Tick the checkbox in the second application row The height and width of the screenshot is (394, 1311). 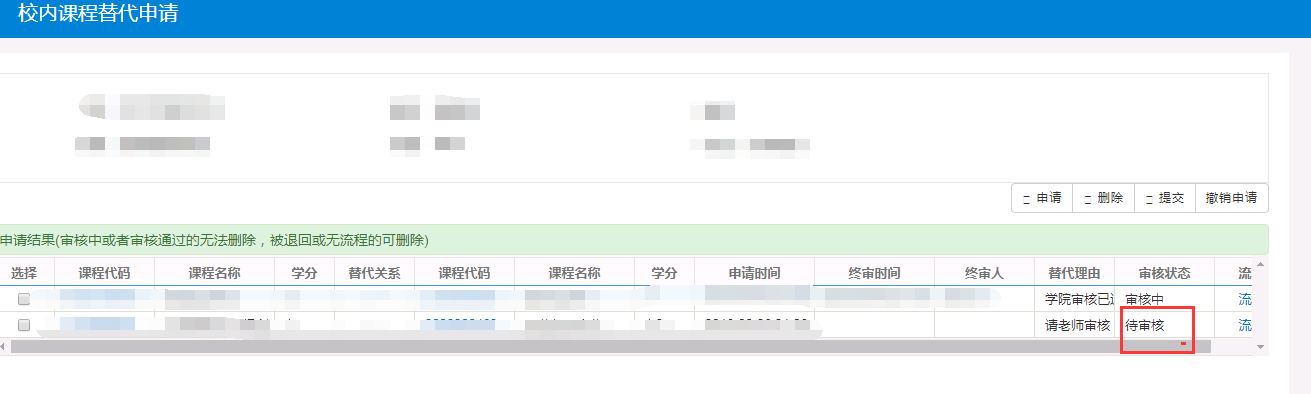pyautogui.click(x=24, y=325)
